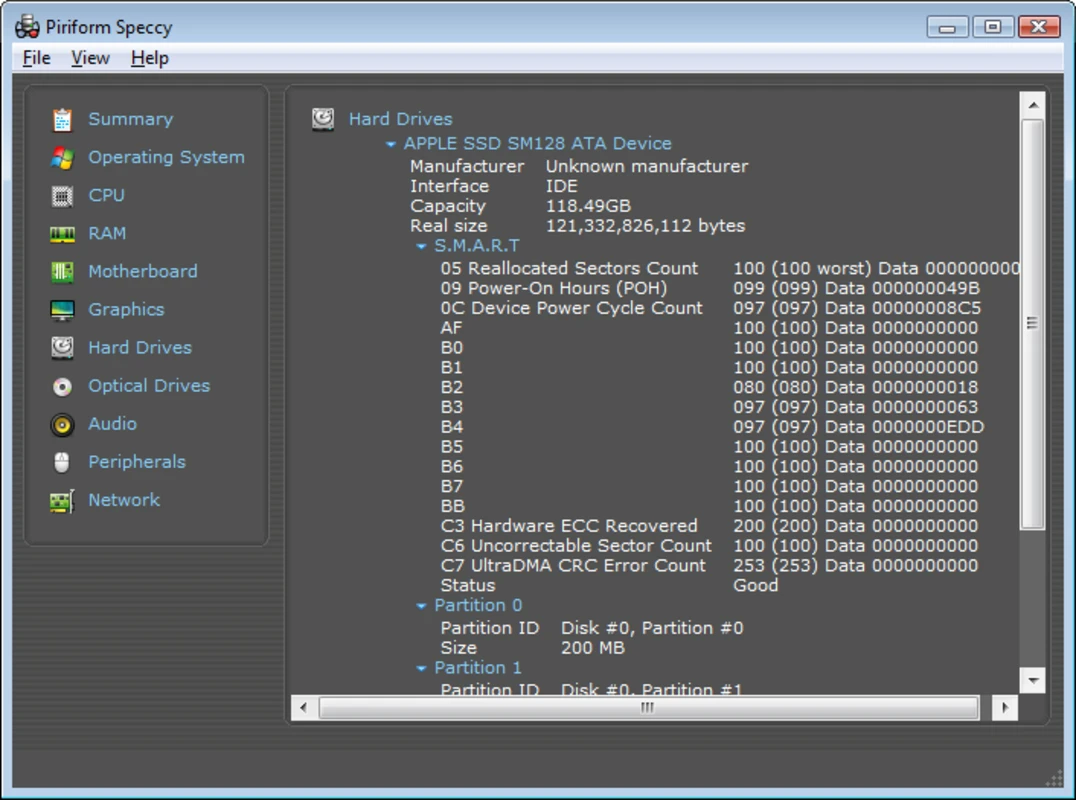Collapse the Partition 1 section
The width and height of the screenshot is (1076, 800).
(x=421, y=667)
